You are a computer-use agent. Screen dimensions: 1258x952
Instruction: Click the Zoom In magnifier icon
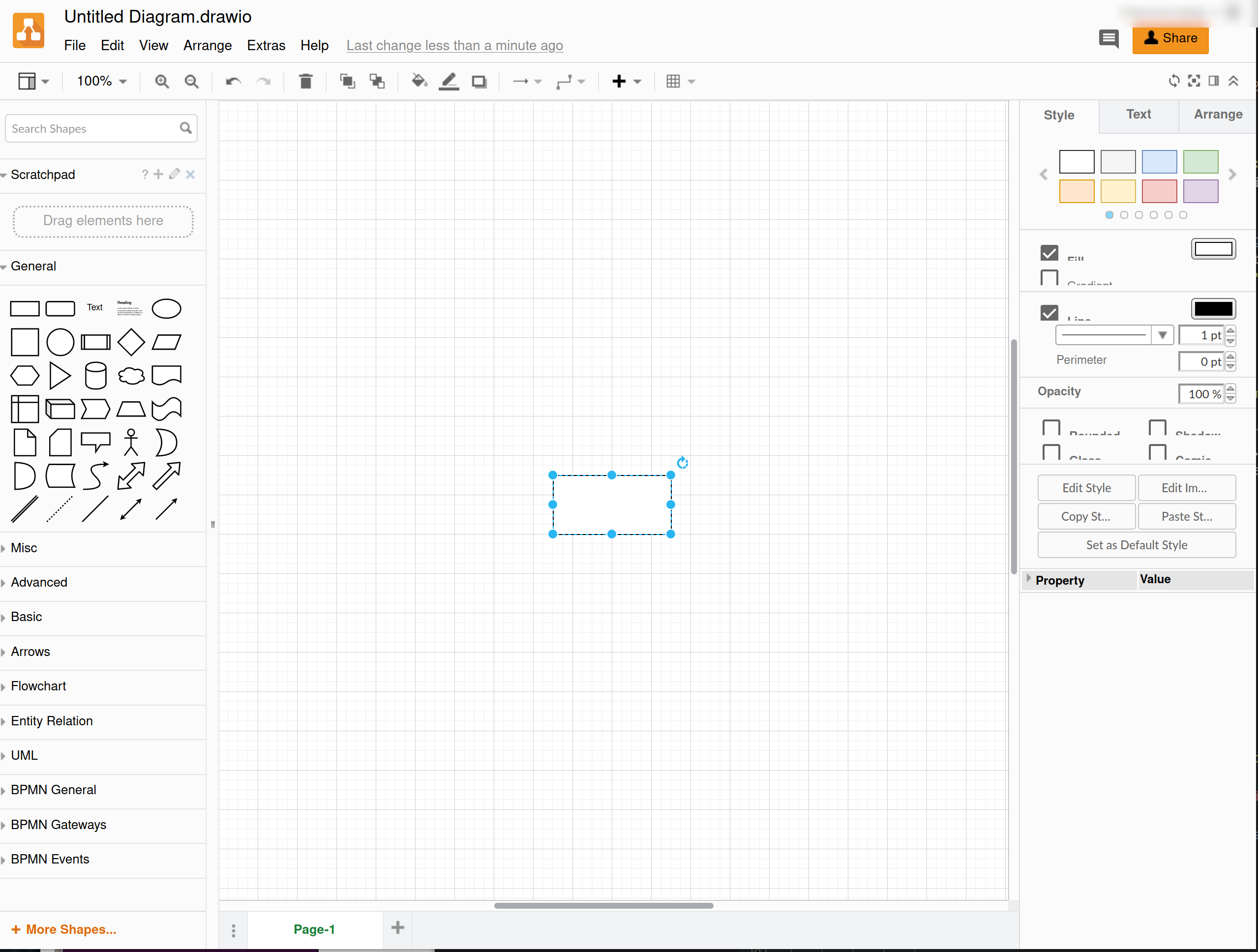click(x=162, y=81)
